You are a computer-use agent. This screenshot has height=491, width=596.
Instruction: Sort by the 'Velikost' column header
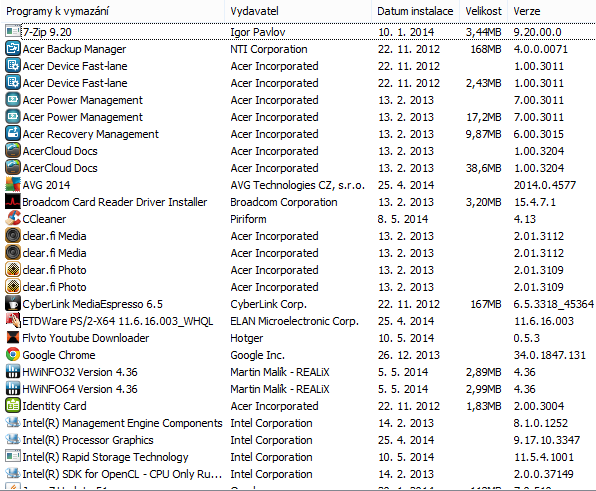point(483,11)
